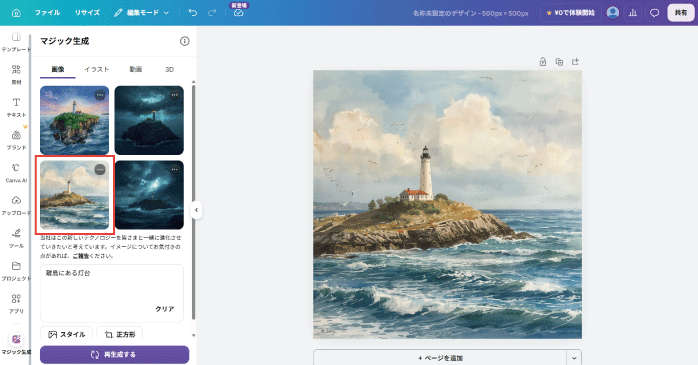
Task: Open the analytics chart icon
Action: (633, 13)
